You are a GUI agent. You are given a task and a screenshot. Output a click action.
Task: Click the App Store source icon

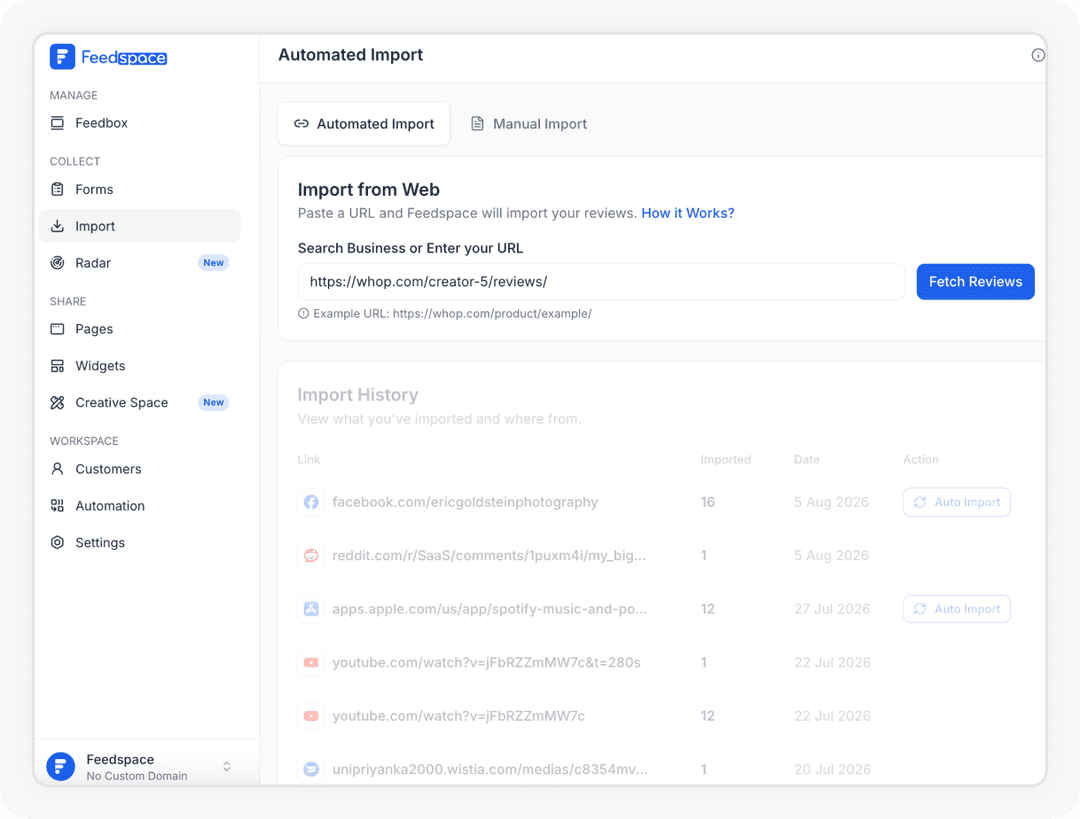pos(311,609)
